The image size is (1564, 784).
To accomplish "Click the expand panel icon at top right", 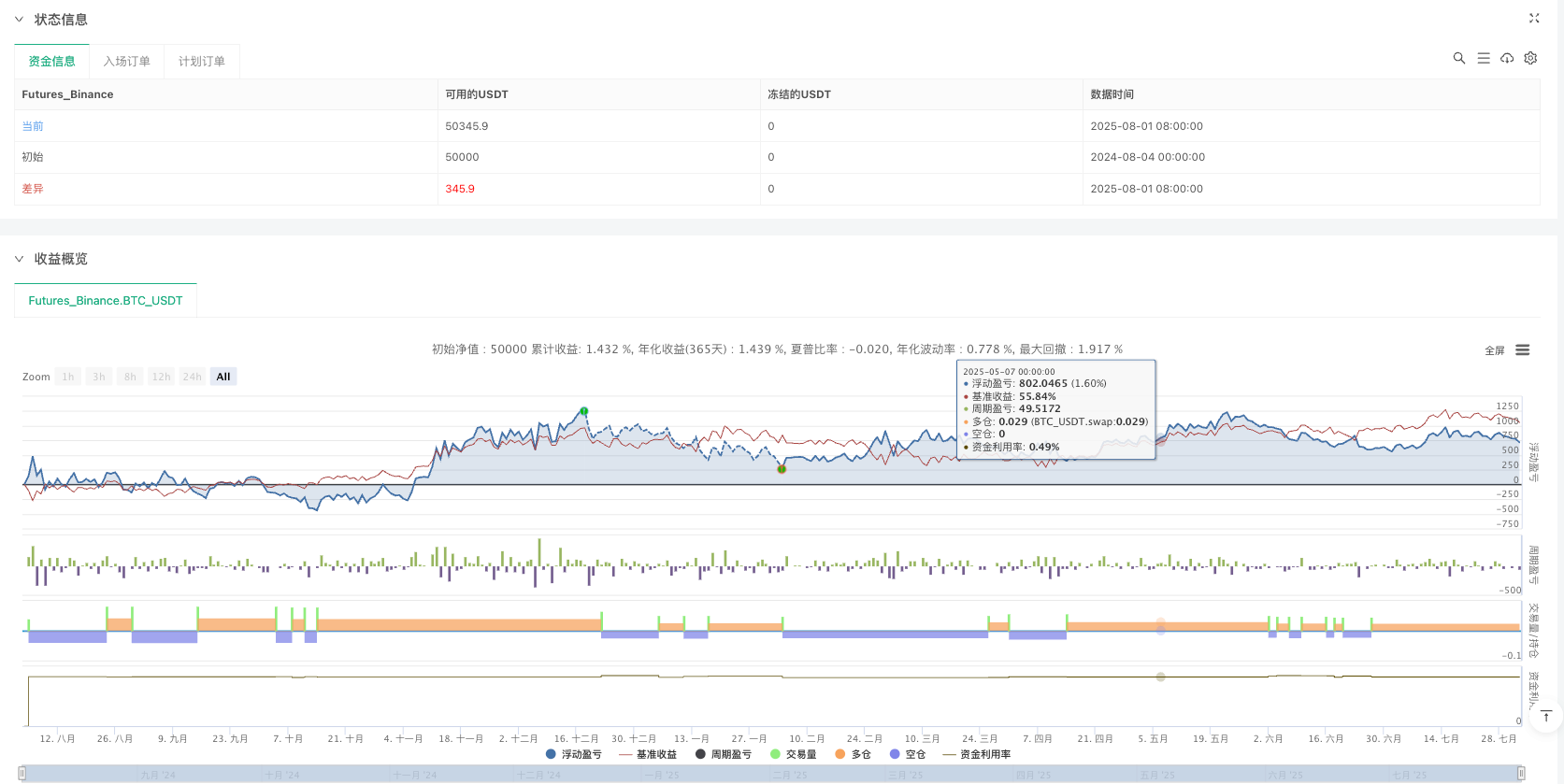I will (x=1534, y=18).
